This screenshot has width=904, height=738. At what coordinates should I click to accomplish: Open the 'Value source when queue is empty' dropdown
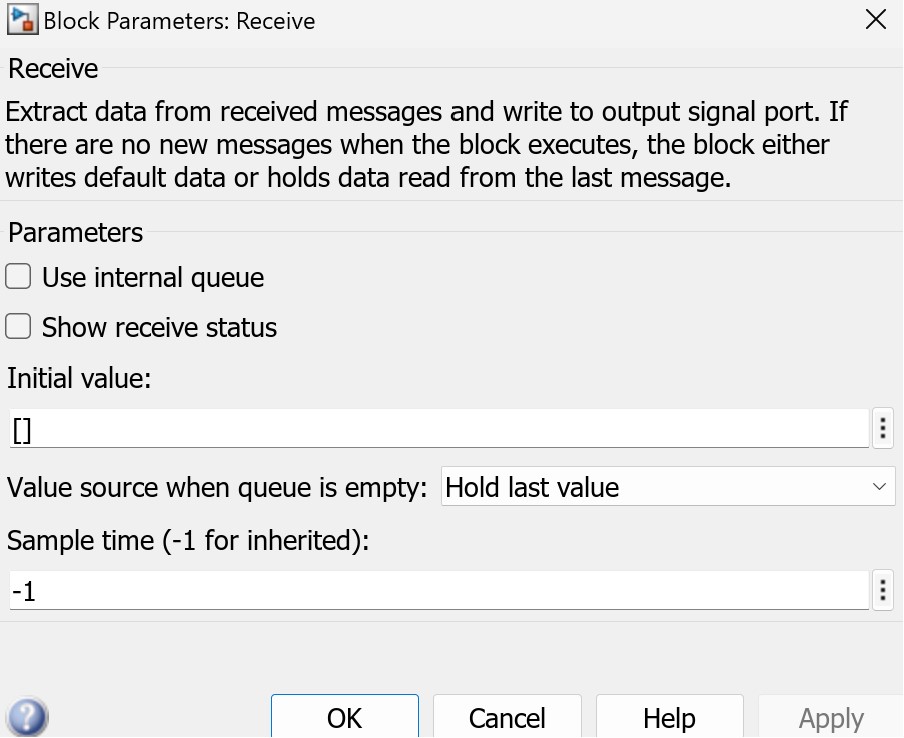point(668,487)
